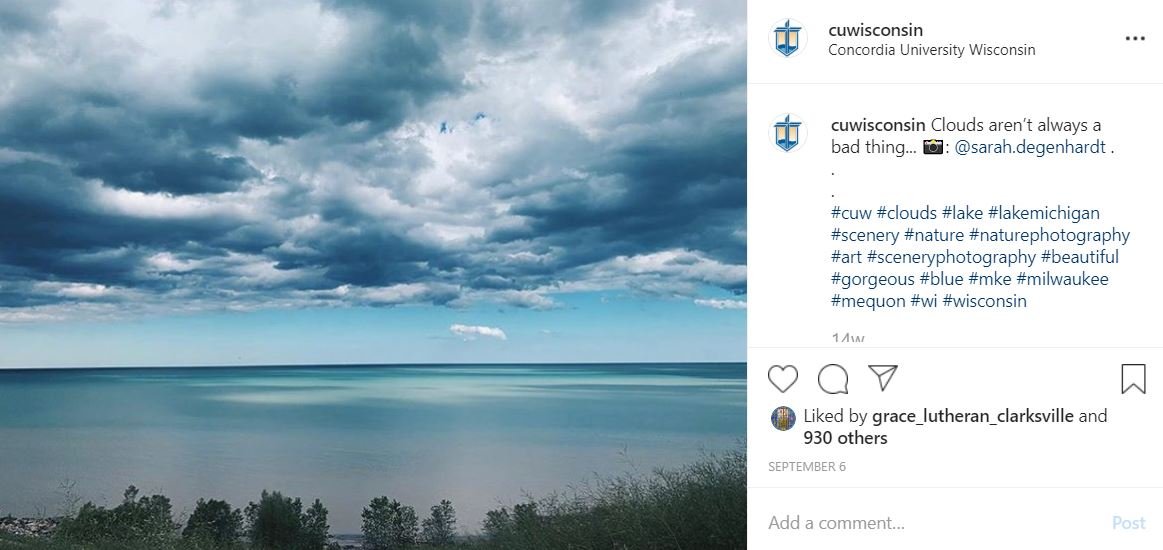Save post with the bookmark icon
This screenshot has height=550, width=1163.
(x=1133, y=379)
